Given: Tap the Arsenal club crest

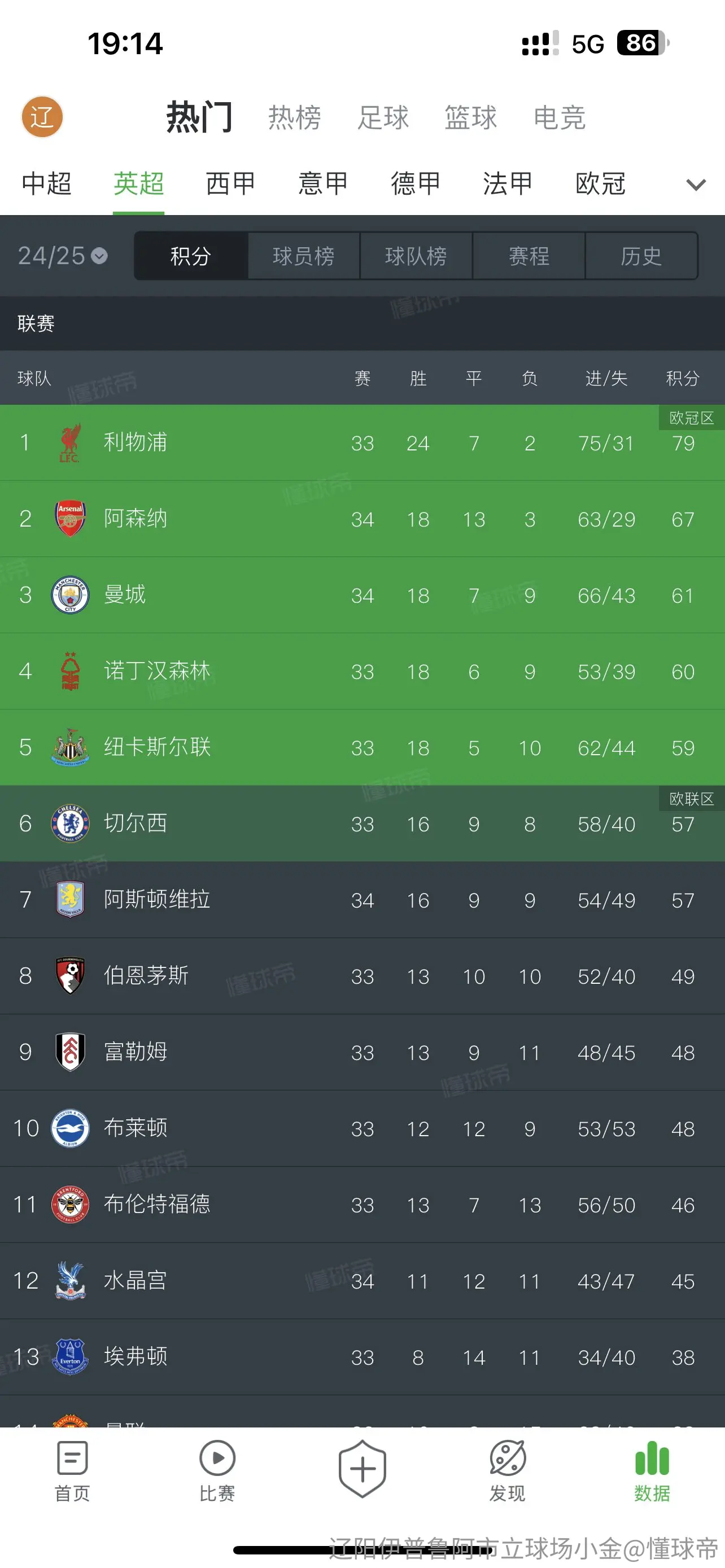Looking at the screenshot, I should (x=70, y=519).
